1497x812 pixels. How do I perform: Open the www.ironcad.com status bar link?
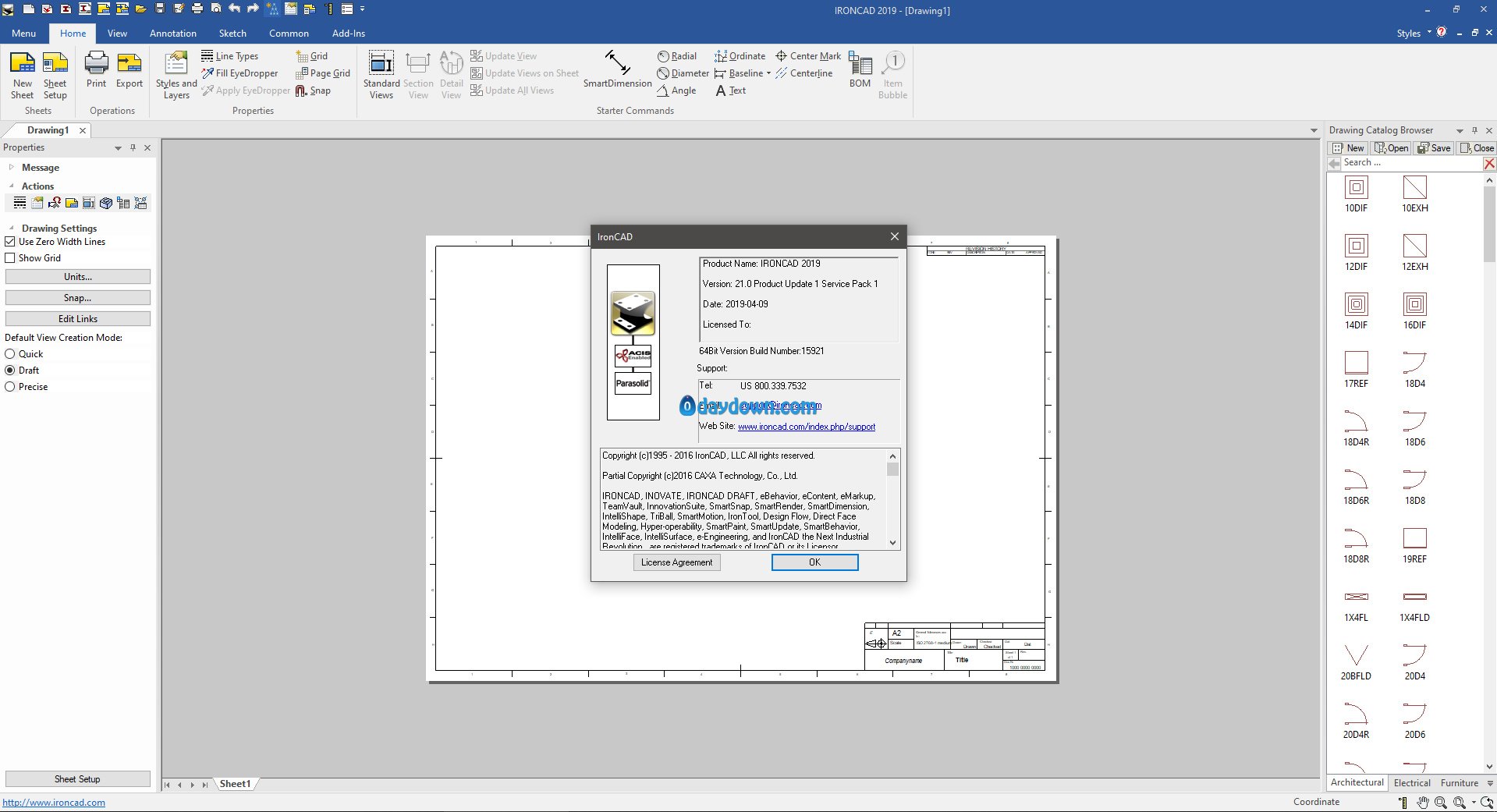[x=54, y=803]
